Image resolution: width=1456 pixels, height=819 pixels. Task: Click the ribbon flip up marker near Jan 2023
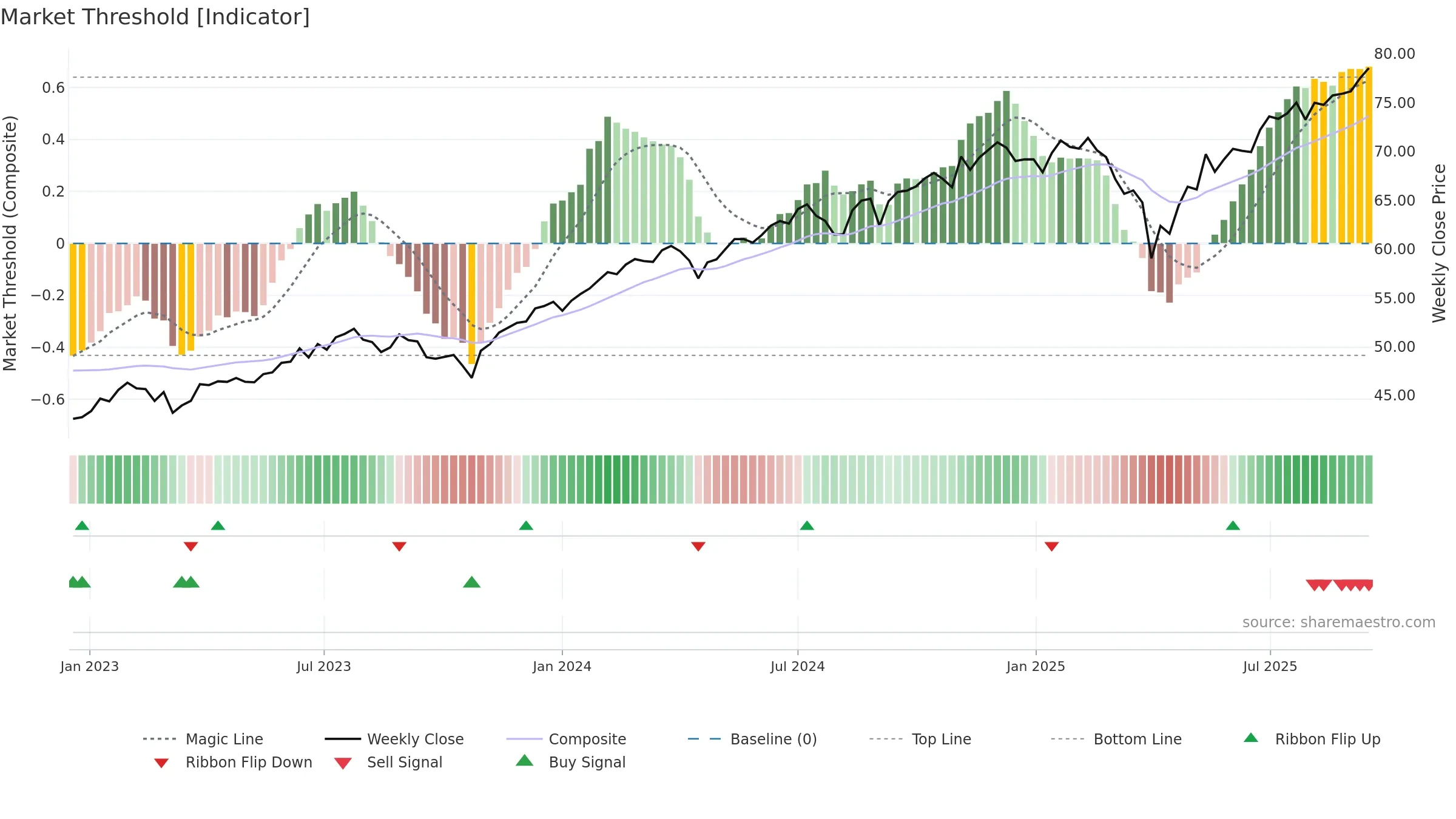[82, 525]
